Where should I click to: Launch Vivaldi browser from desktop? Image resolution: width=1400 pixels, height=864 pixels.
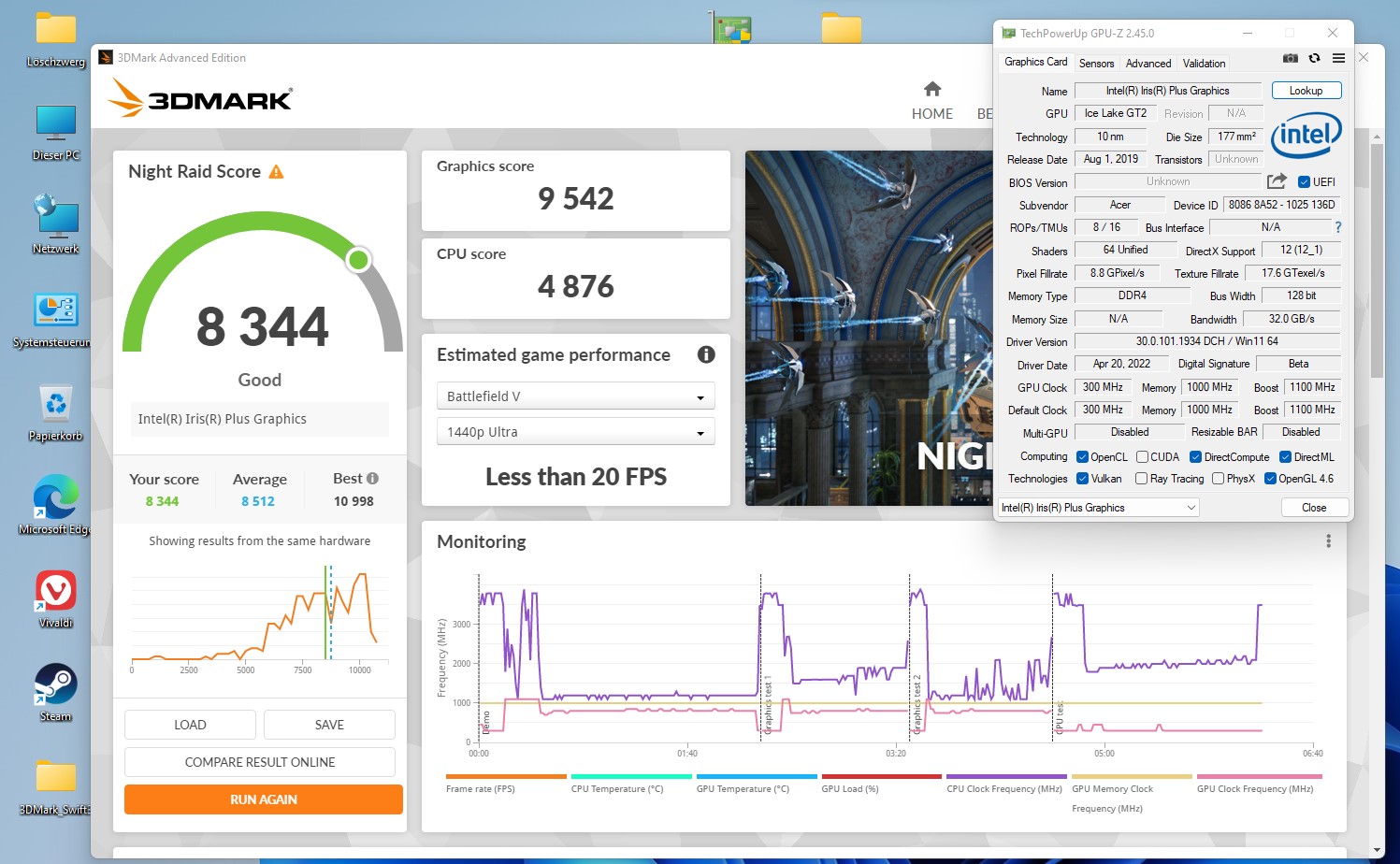pos(56,599)
